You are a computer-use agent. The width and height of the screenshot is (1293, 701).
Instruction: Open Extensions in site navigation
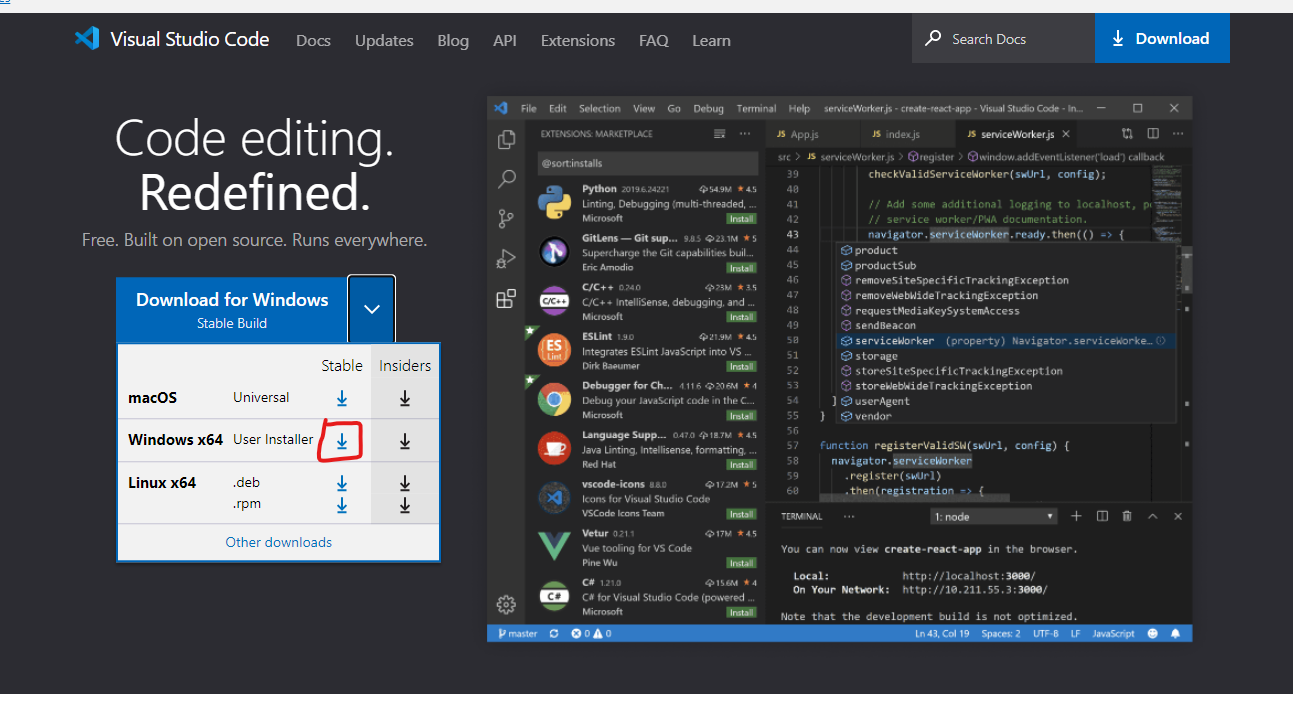tap(578, 40)
